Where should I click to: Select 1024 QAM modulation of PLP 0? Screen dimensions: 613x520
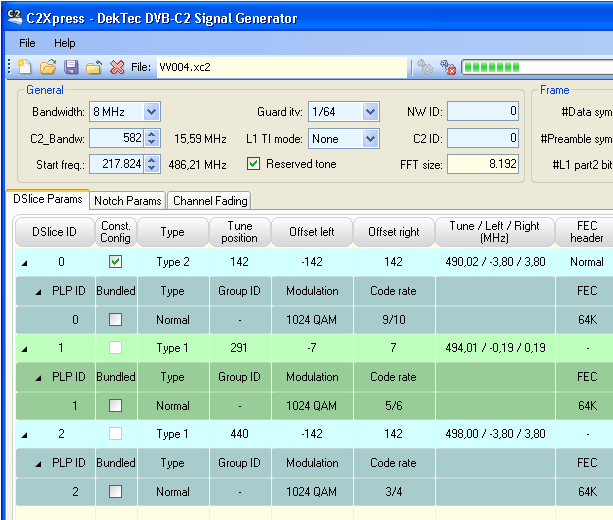(312, 320)
